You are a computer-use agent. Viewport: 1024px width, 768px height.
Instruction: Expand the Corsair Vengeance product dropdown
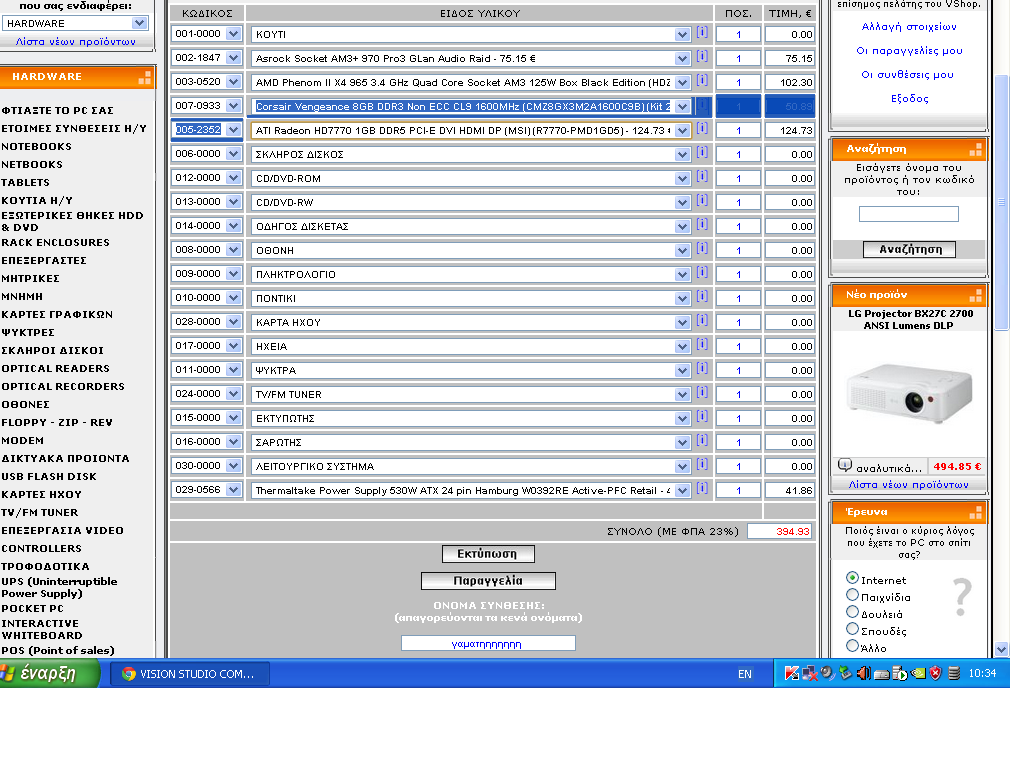pos(682,106)
